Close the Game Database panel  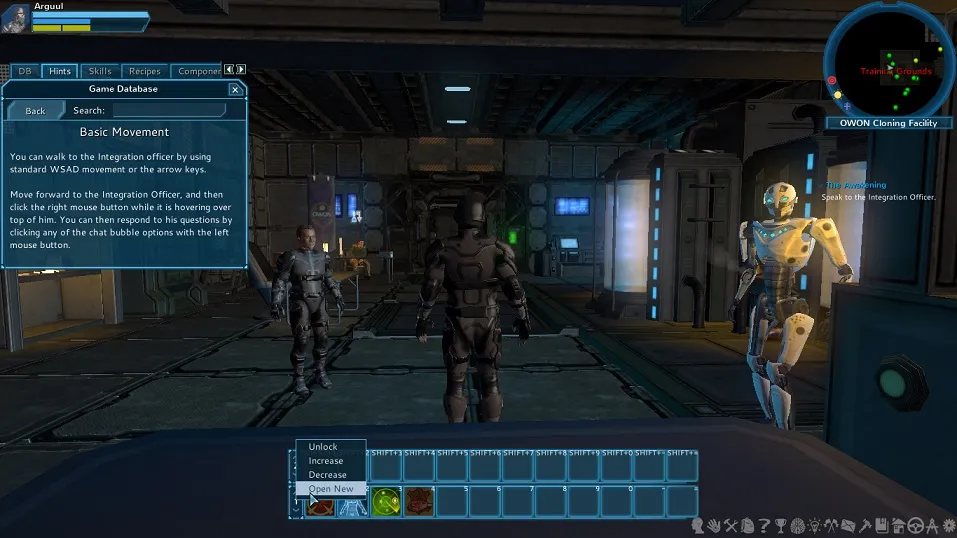pos(235,90)
